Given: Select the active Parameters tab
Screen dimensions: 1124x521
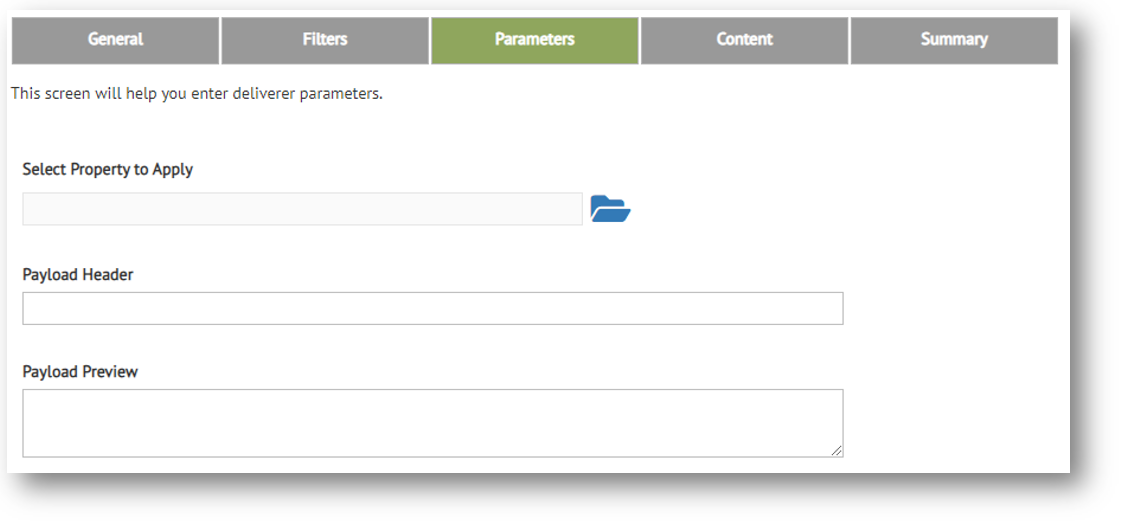Looking at the screenshot, I should (x=535, y=40).
